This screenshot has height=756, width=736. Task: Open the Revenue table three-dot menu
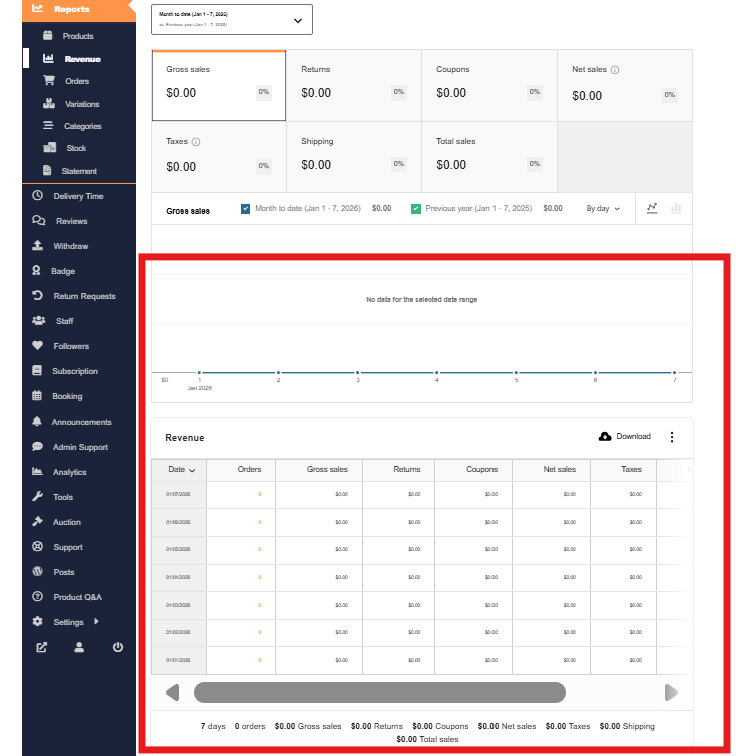672,437
